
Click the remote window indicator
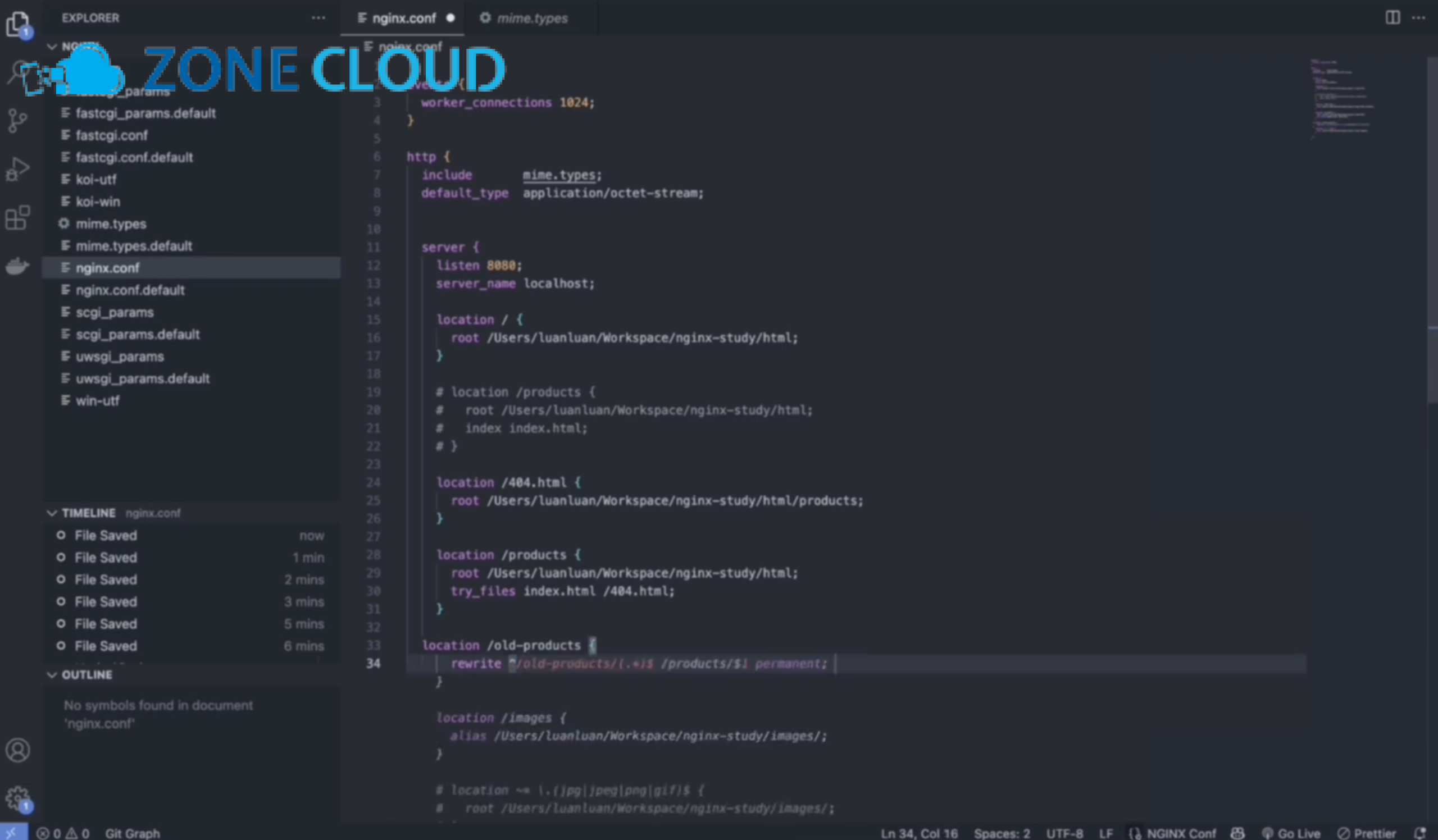pos(12,833)
